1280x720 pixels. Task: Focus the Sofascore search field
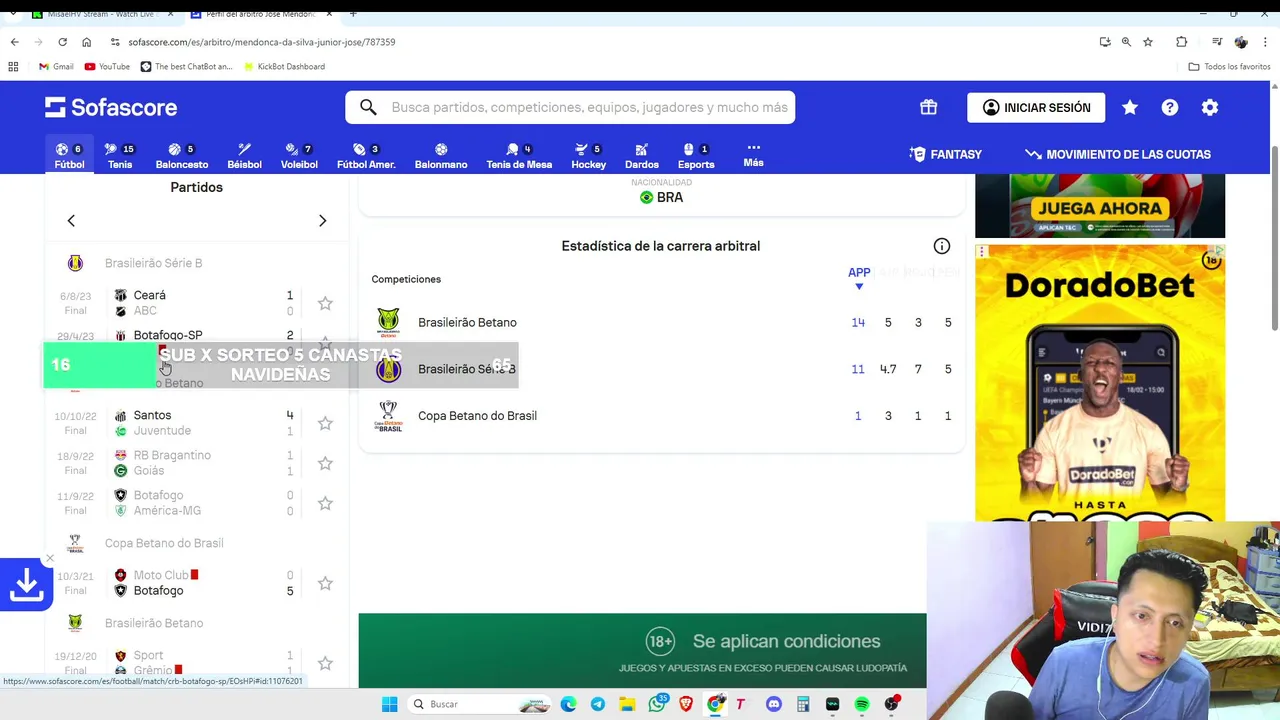point(570,107)
